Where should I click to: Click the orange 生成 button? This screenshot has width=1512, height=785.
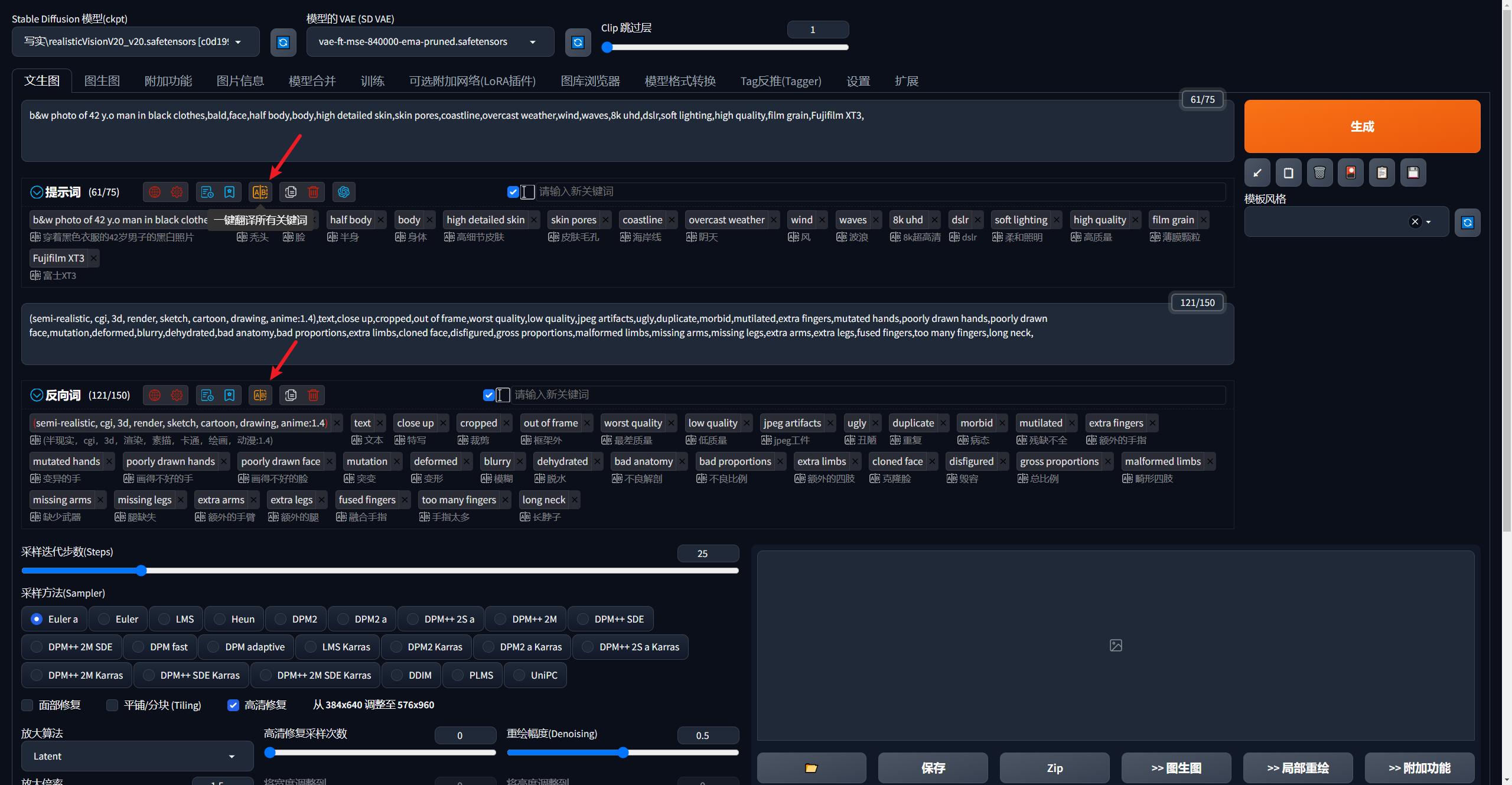1361,126
